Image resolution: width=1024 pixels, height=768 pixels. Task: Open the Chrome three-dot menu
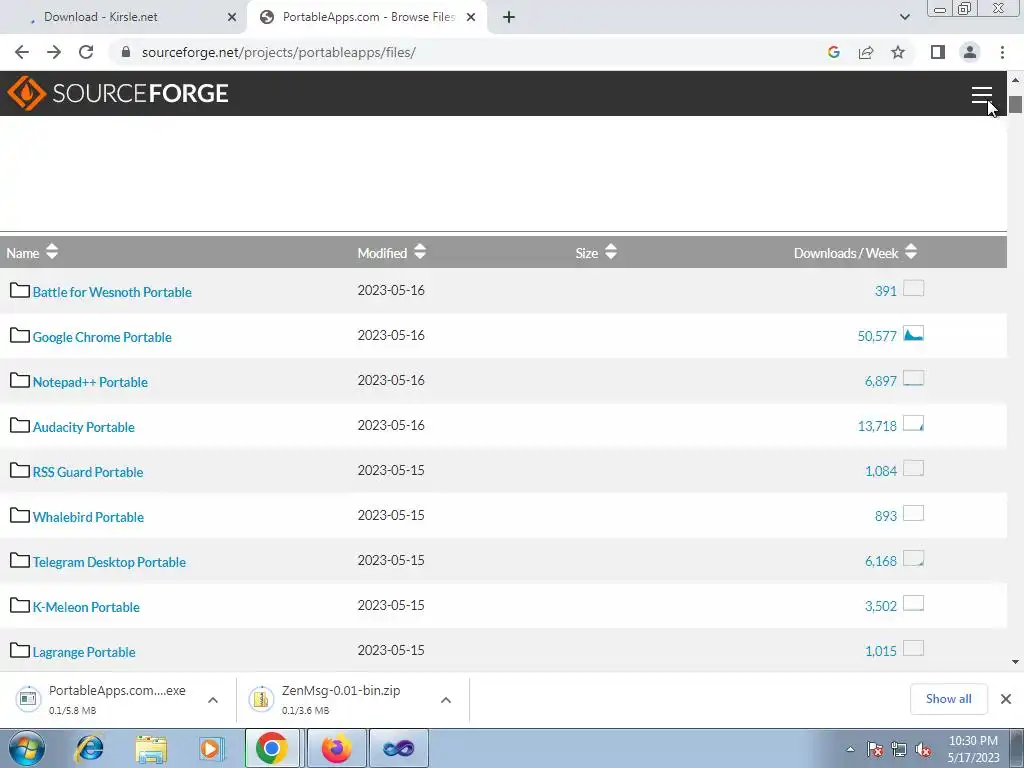[x=1002, y=52]
